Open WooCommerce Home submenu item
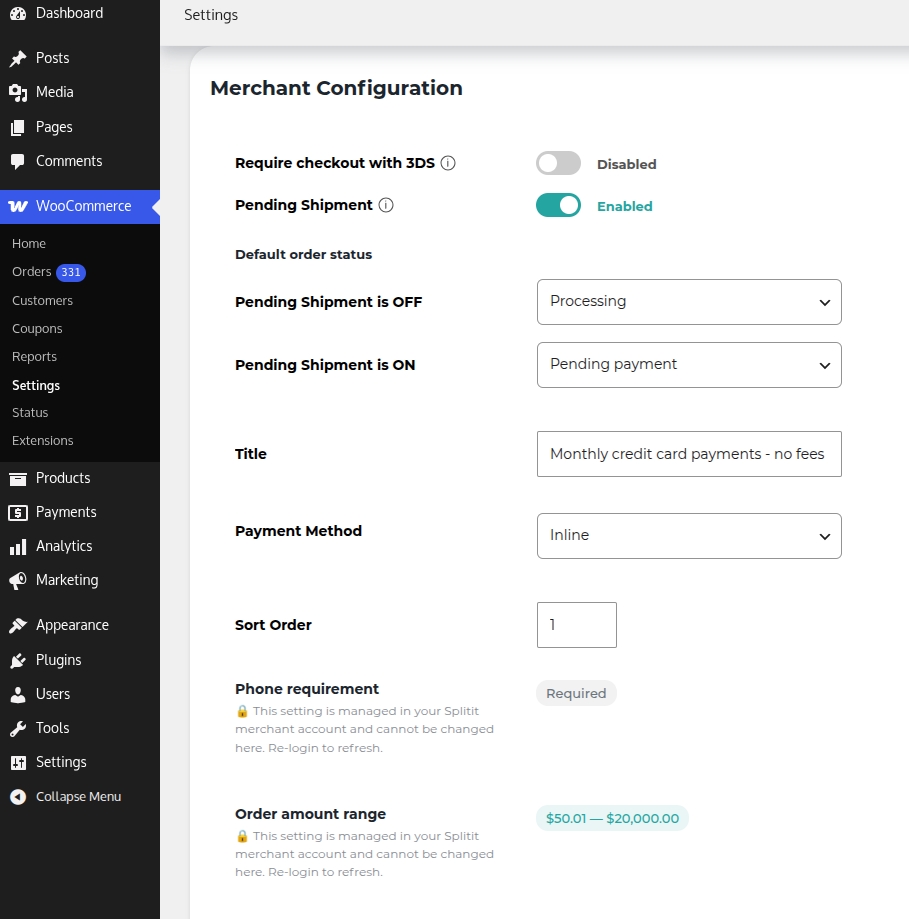The width and height of the screenshot is (909, 919). [x=29, y=243]
